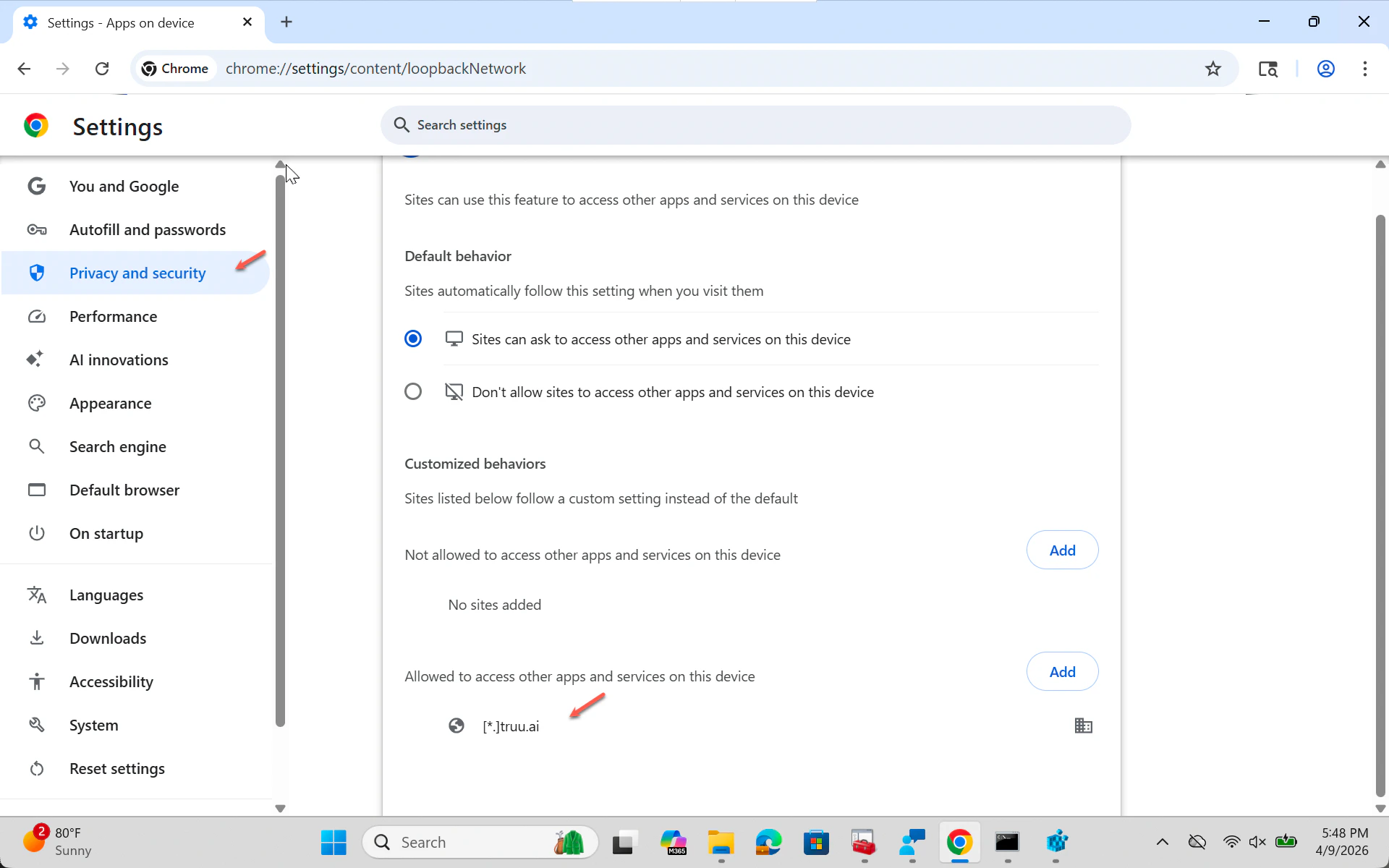Click the back navigation arrow
Image resolution: width=1389 pixels, height=868 pixels.
pos(24,69)
